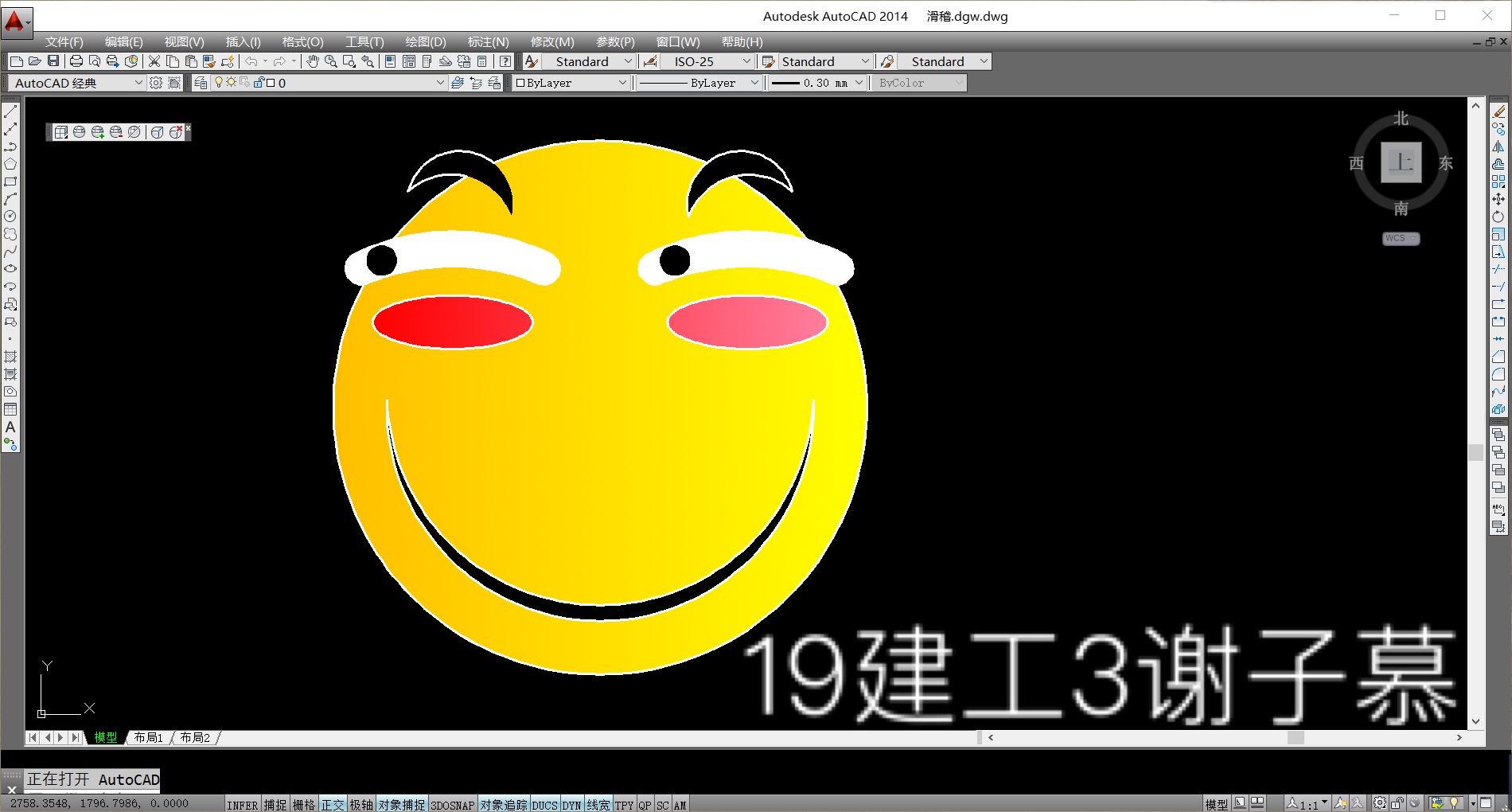Viewport: 1512px width, 812px height.
Task: Save the drawing with the floppy icon
Action: click(53, 61)
